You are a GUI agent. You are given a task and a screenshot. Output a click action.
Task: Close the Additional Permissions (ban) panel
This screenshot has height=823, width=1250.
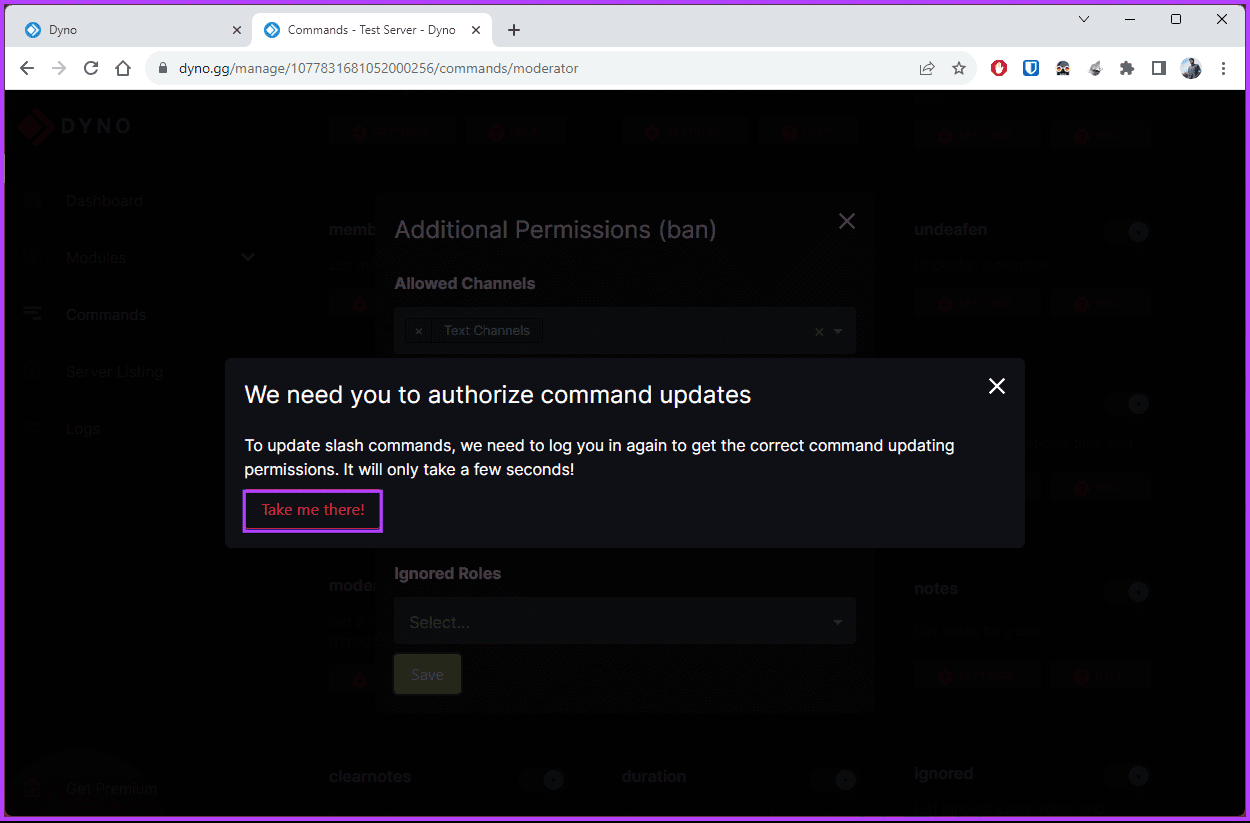tap(847, 221)
